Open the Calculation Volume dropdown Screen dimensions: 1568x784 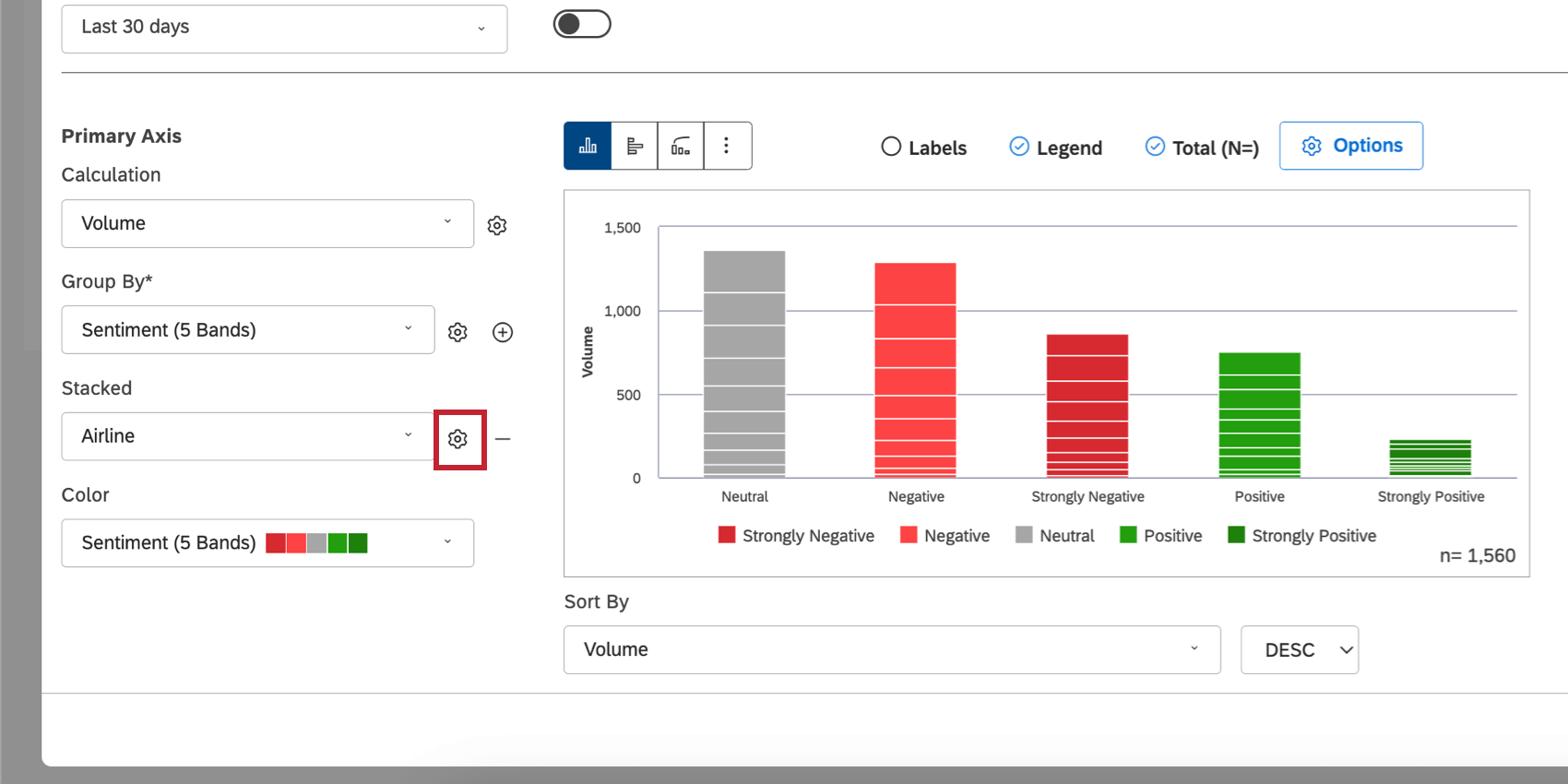[267, 223]
